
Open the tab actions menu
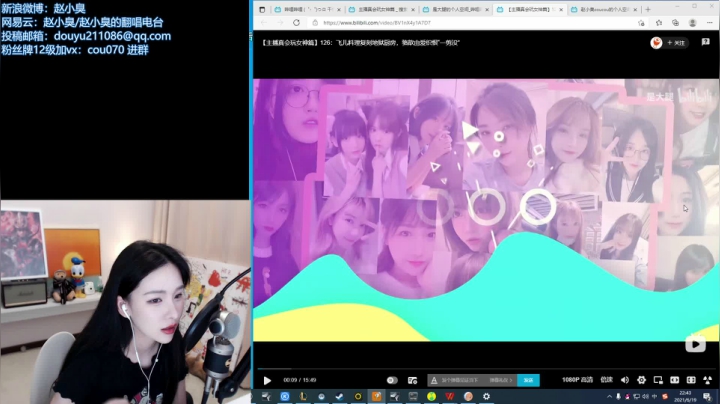click(262, 9)
